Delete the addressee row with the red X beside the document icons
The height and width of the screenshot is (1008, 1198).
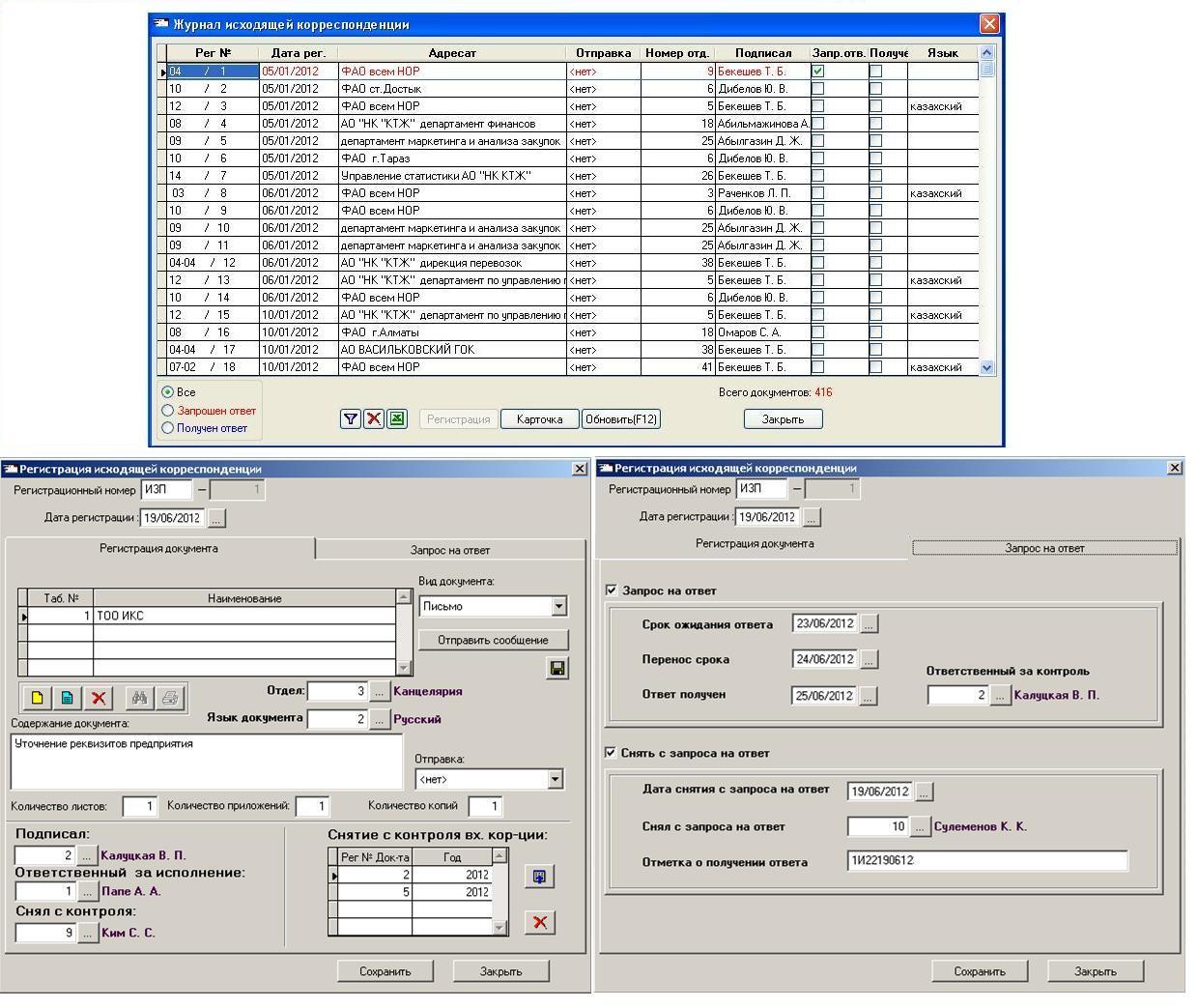(98, 698)
